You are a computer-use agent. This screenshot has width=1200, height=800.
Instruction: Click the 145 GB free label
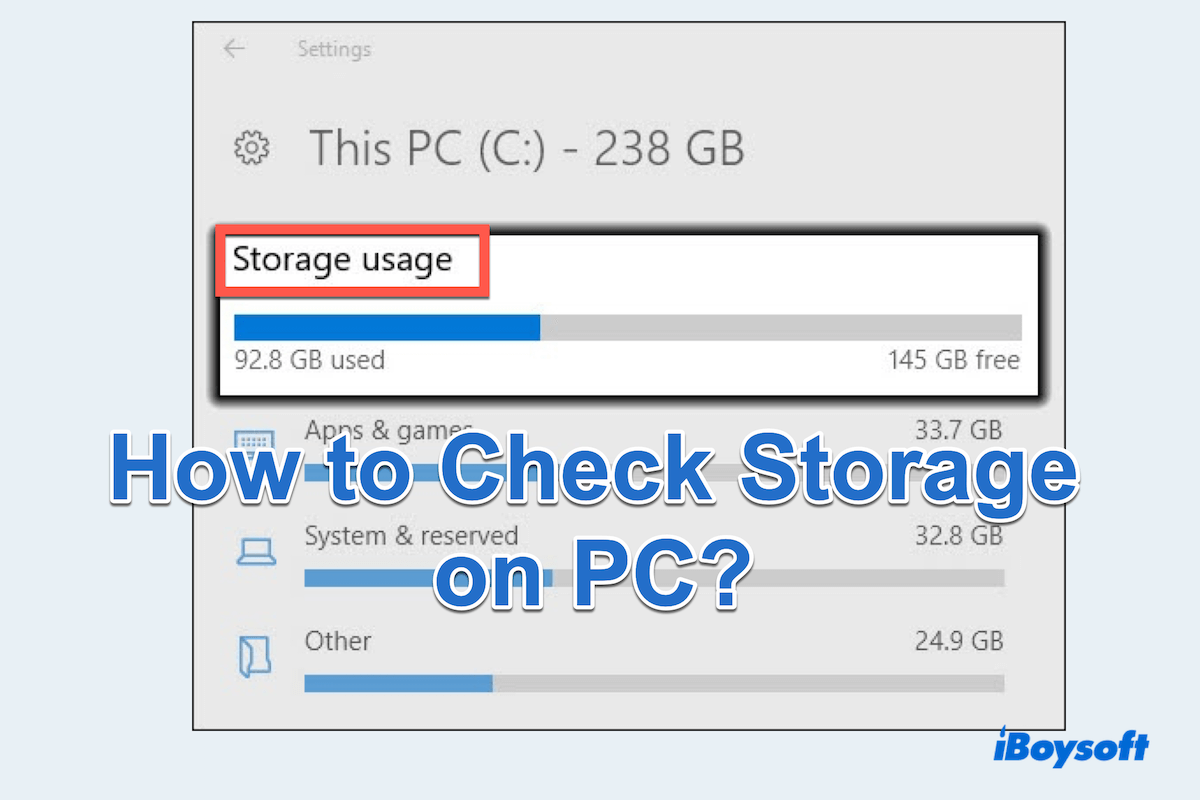[954, 360]
